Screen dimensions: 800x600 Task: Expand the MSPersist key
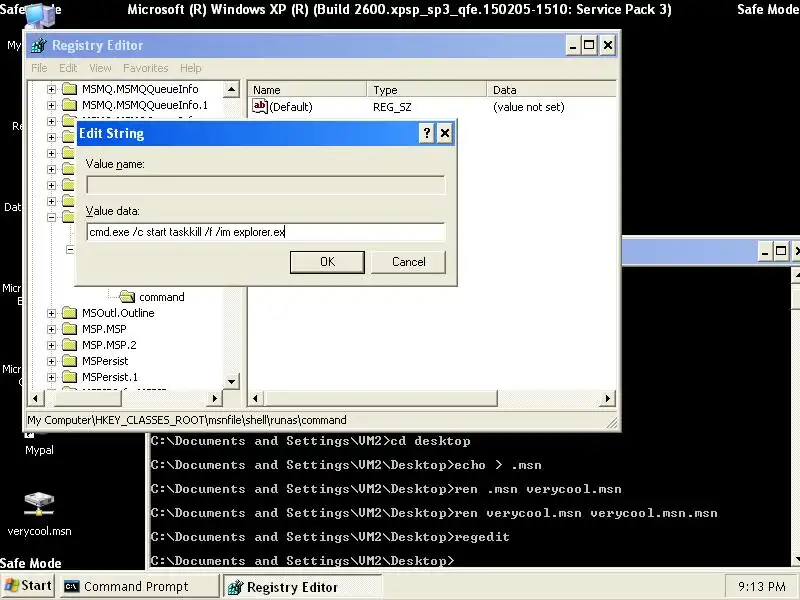[x=51, y=361]
